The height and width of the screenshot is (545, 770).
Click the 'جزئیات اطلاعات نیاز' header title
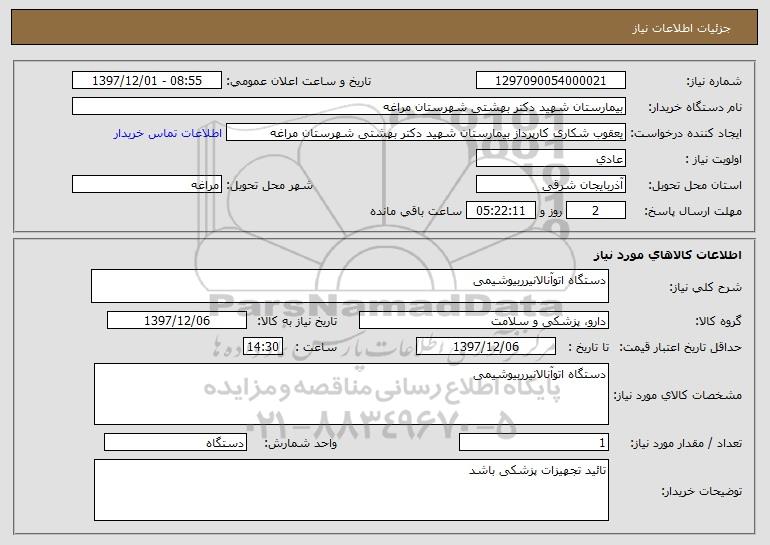click(x=681, y=28)
